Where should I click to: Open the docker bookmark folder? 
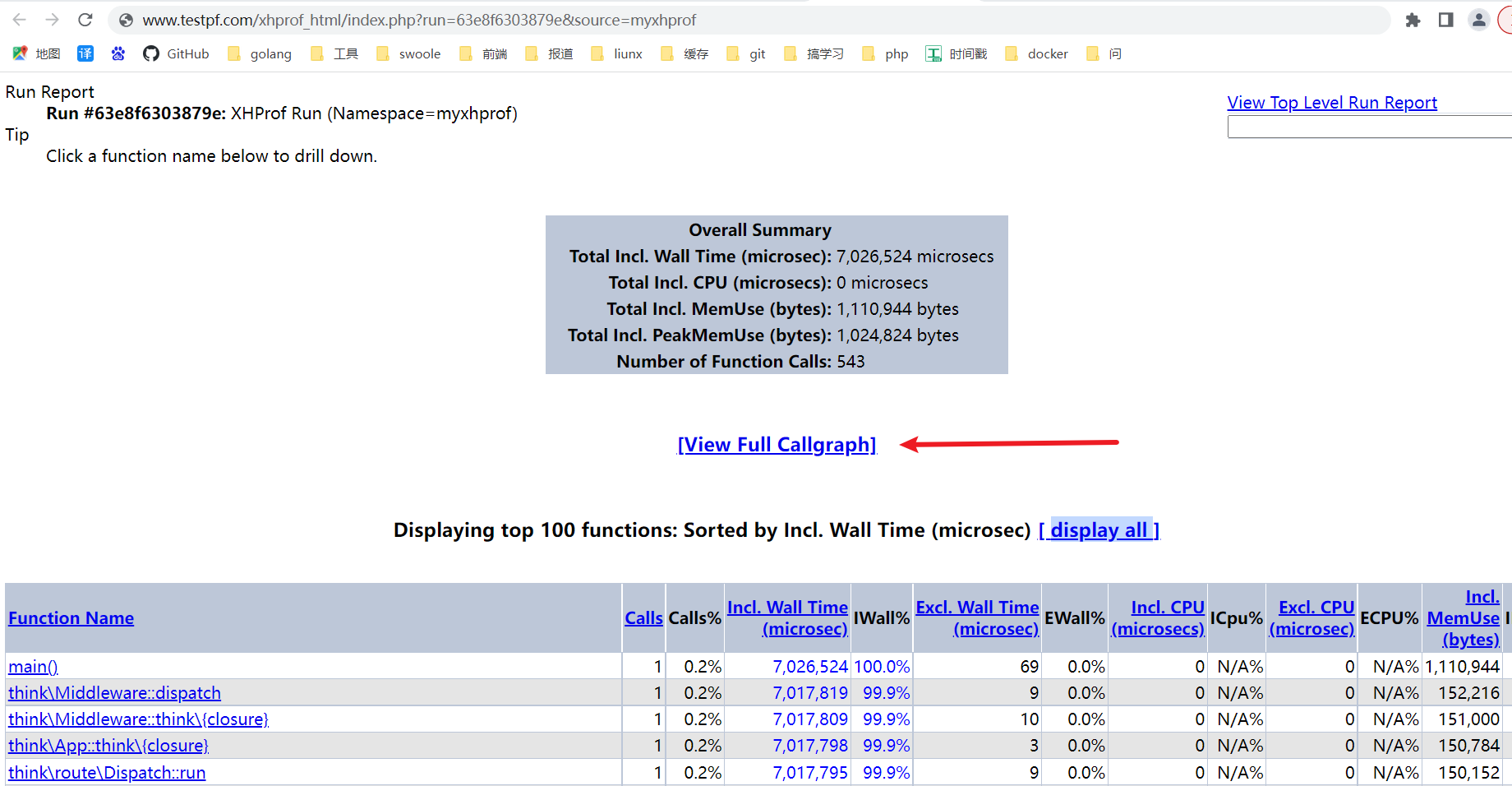point(1037,53)
